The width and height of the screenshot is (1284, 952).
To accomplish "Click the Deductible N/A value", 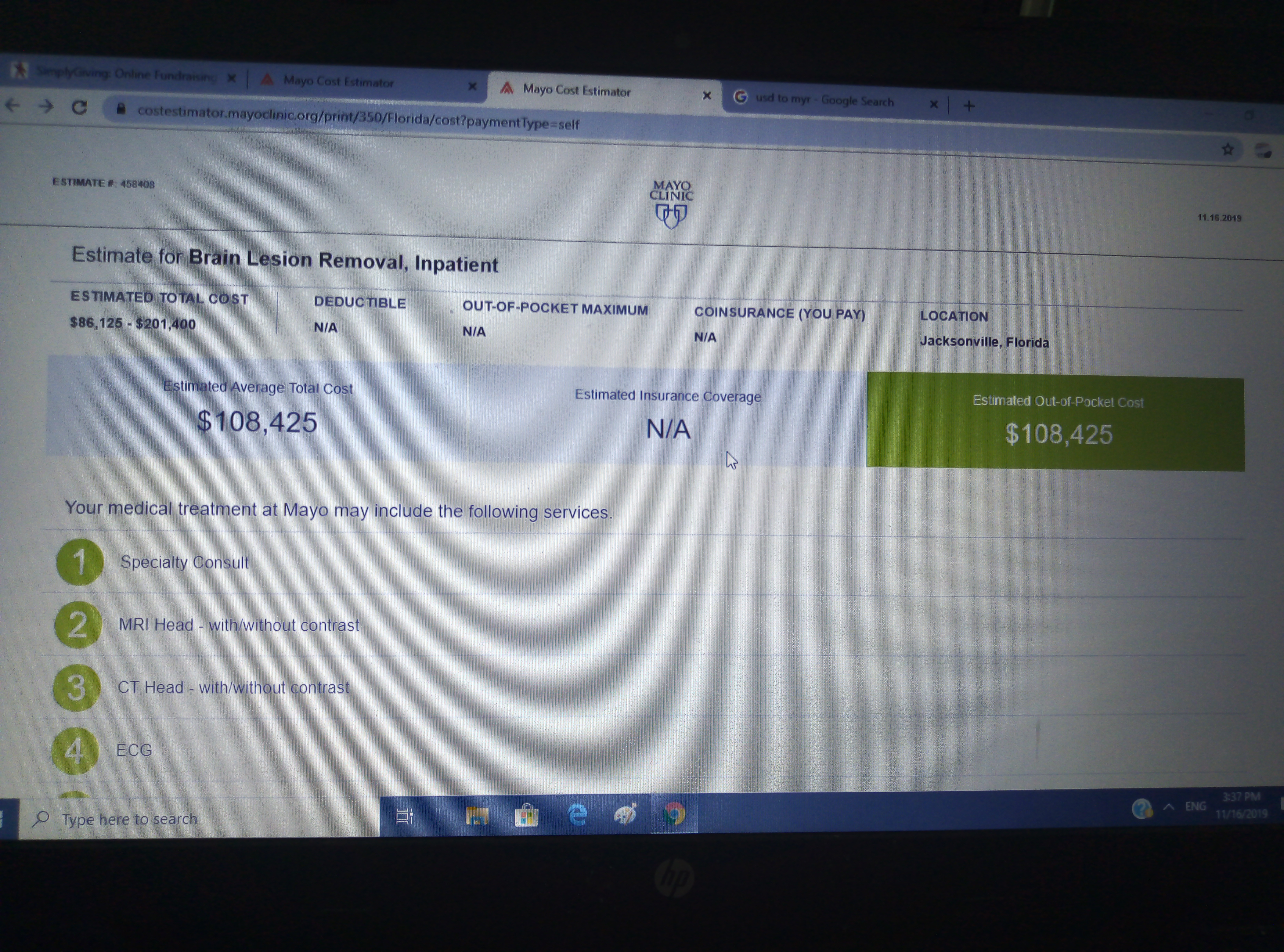I will point(326,327).
